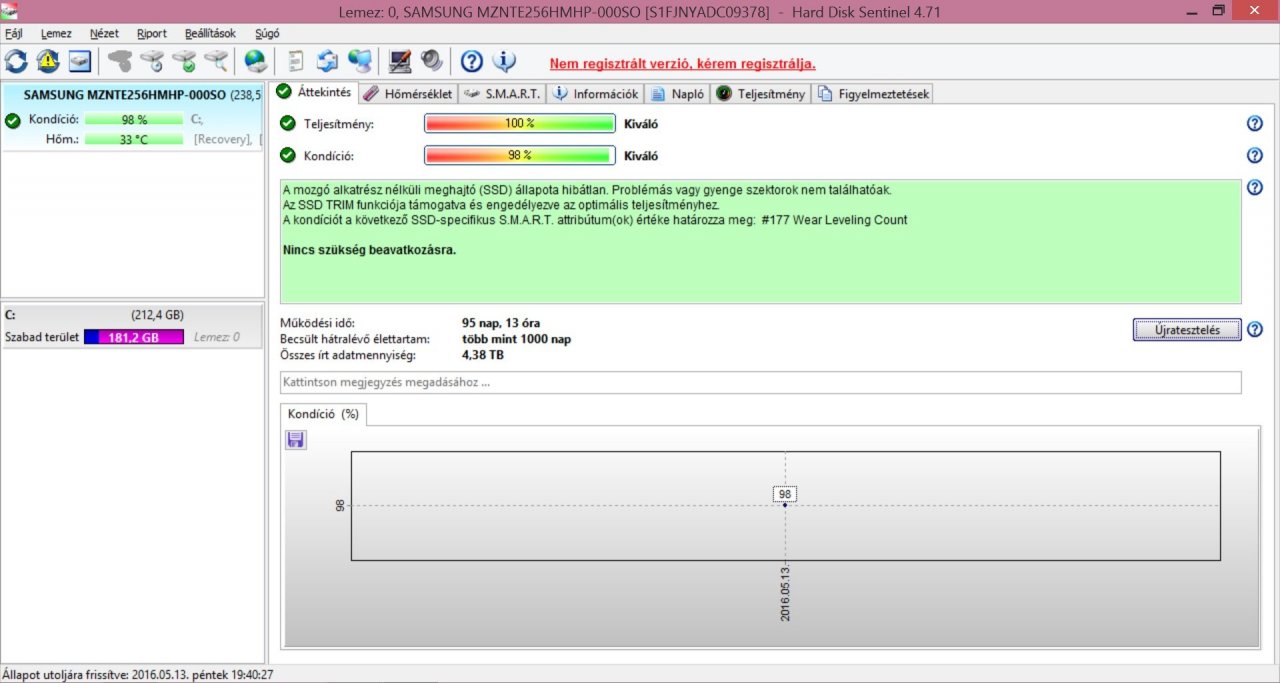Screen dimensions: 1280x683
Task: Click sidebar Hőm. 33 °C green bar
Action: (134, 139)
